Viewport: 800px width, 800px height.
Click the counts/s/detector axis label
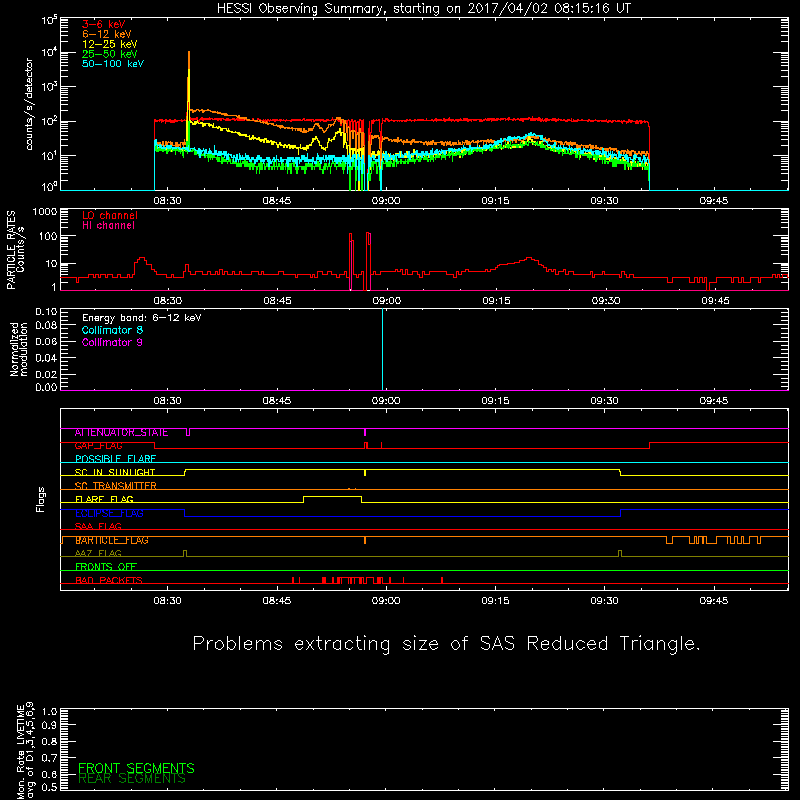click(x=29, y=104)
